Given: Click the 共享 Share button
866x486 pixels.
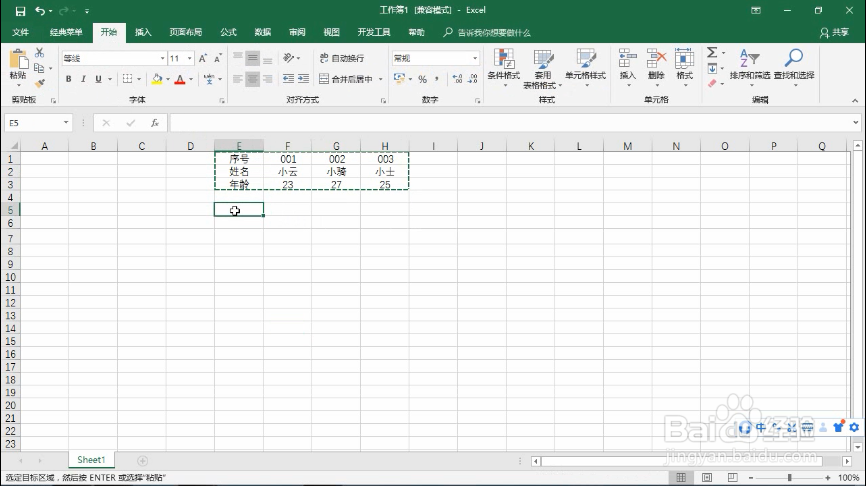Looking at the screenshot, I should tap(835, 33).
